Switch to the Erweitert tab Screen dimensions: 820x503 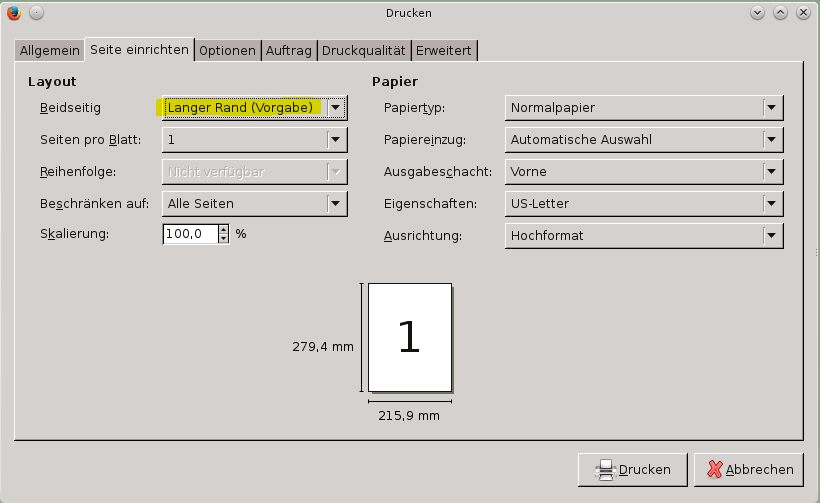(444, 51)
